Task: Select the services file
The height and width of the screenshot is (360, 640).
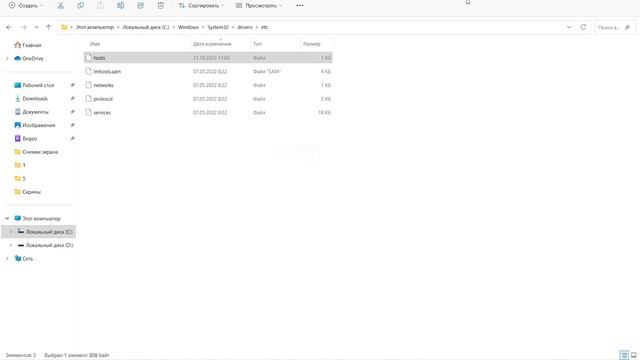Action: (208, 112)
